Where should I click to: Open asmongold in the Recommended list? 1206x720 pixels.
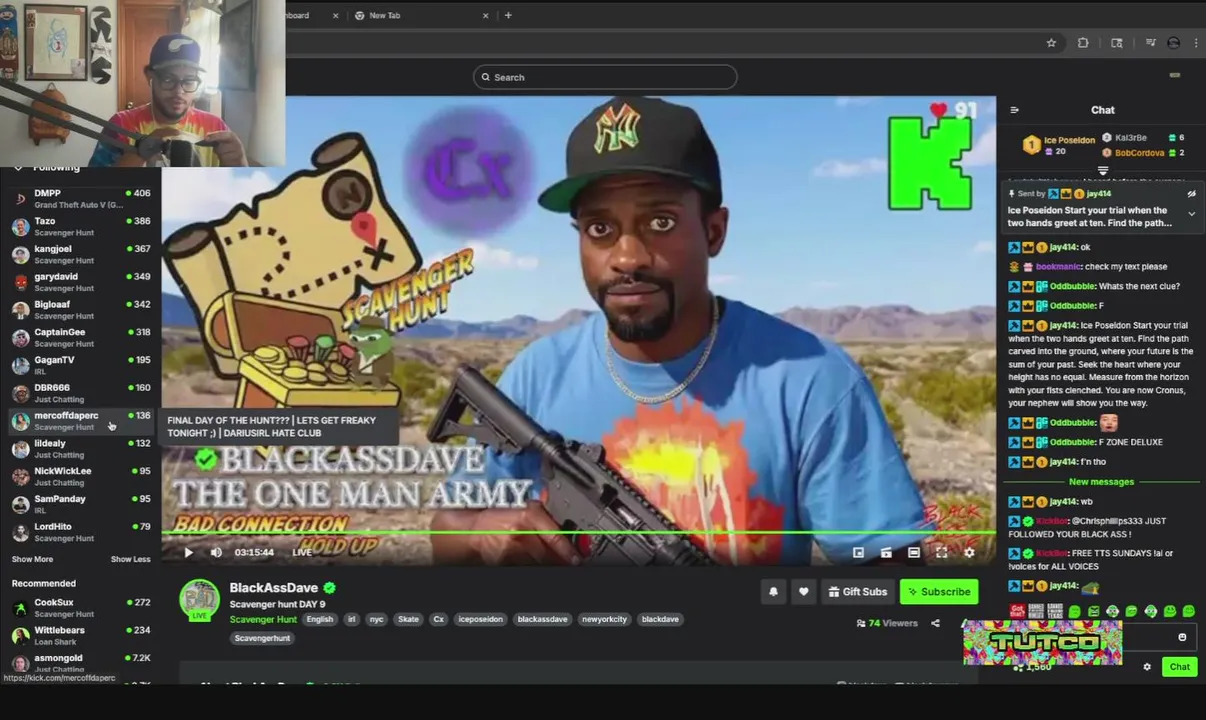(80, 663)
